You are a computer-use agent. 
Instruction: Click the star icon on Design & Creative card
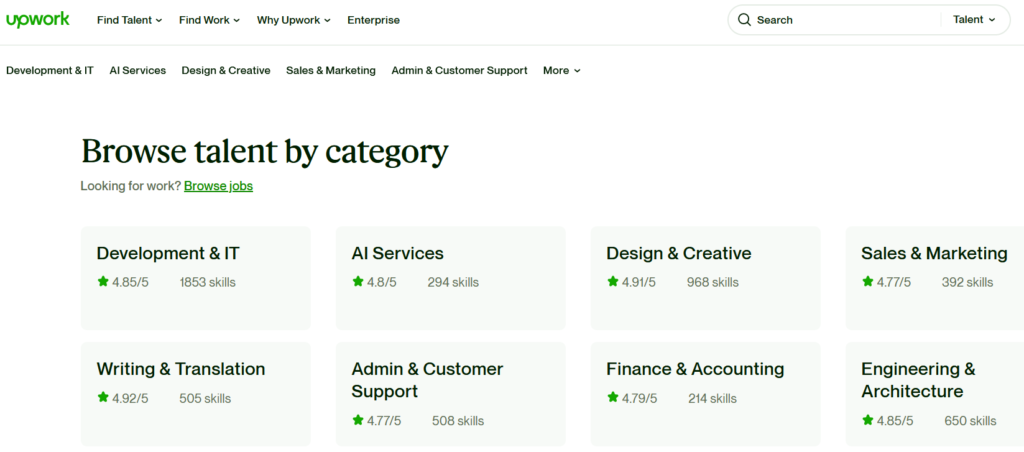pyautogui.click(x=612, y=282)
